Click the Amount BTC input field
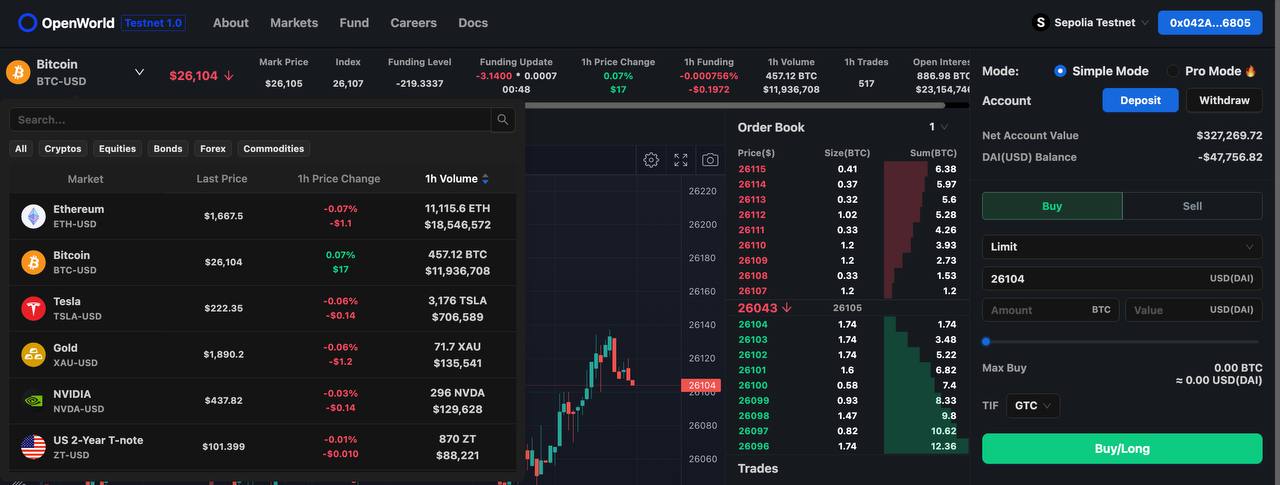Image resolution: width=1280 pixels, height=485 pixels. pos(1051,310)
